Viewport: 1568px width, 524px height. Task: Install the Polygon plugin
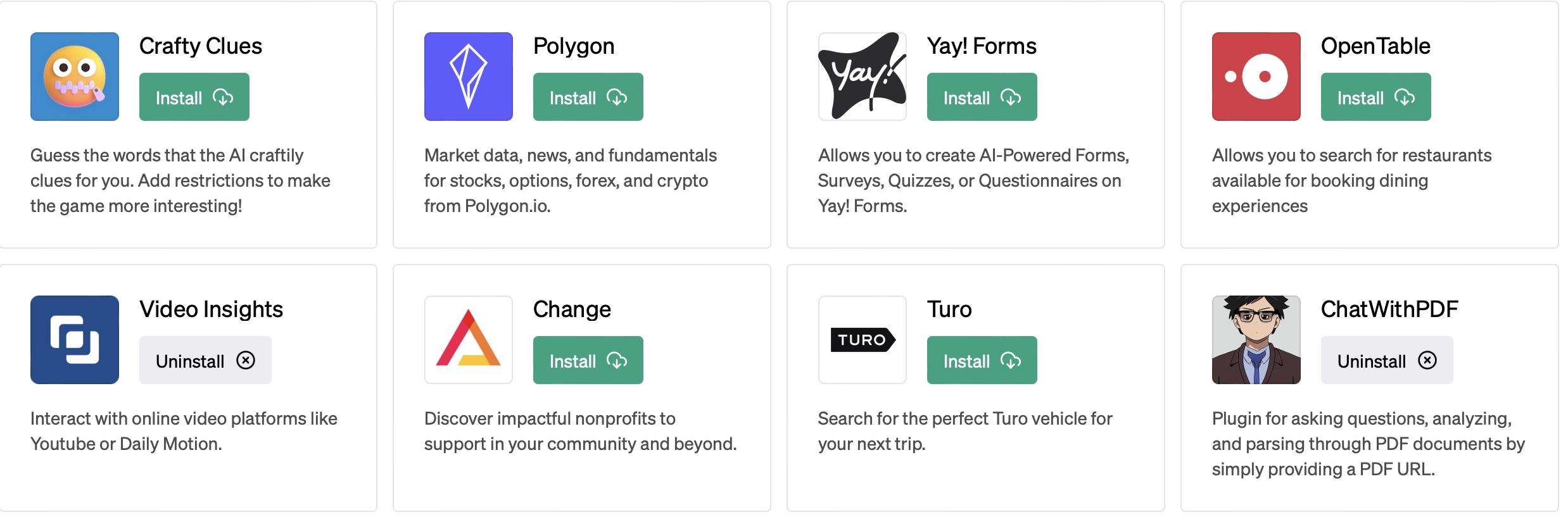(x=588, y=97)
